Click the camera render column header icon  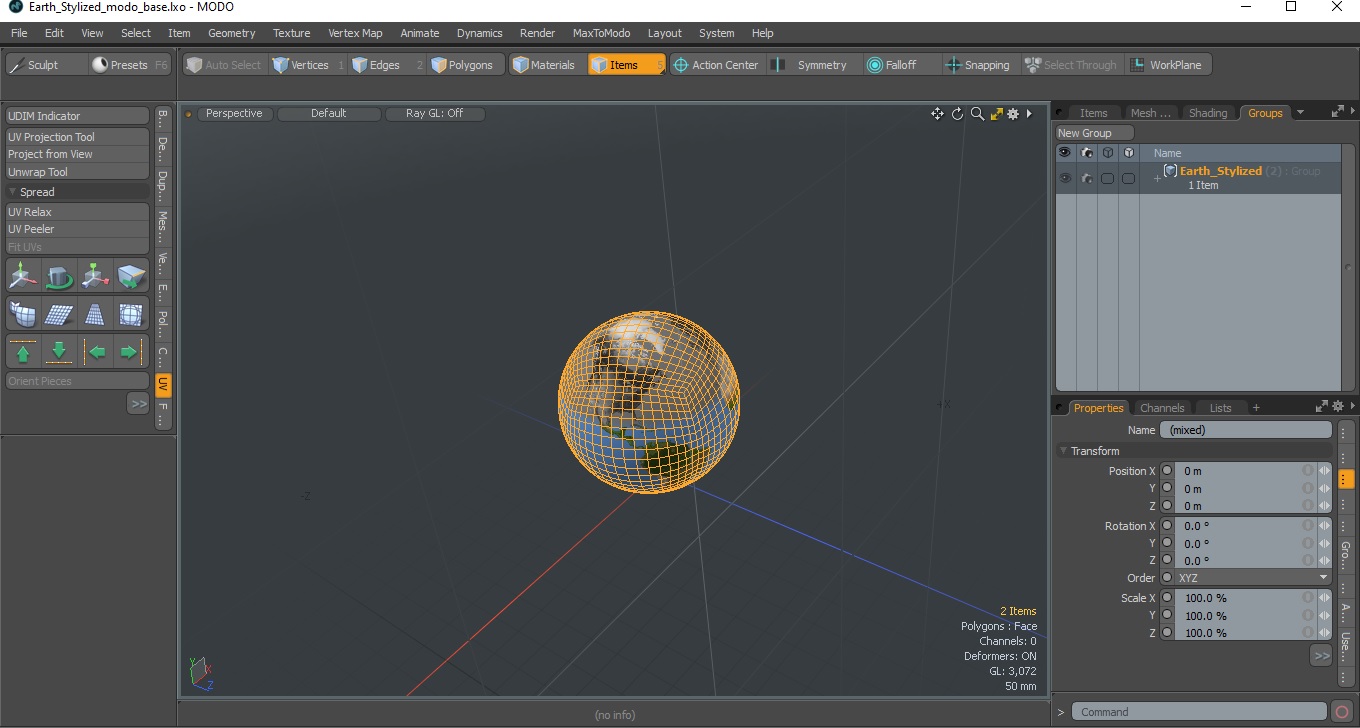[x=1087, y=153]
